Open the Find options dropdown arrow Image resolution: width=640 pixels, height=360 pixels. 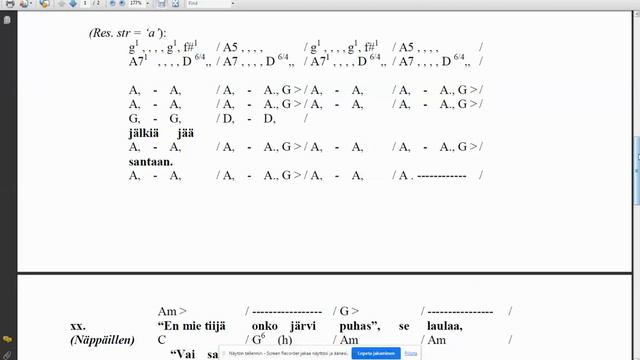tap(233, 4)
